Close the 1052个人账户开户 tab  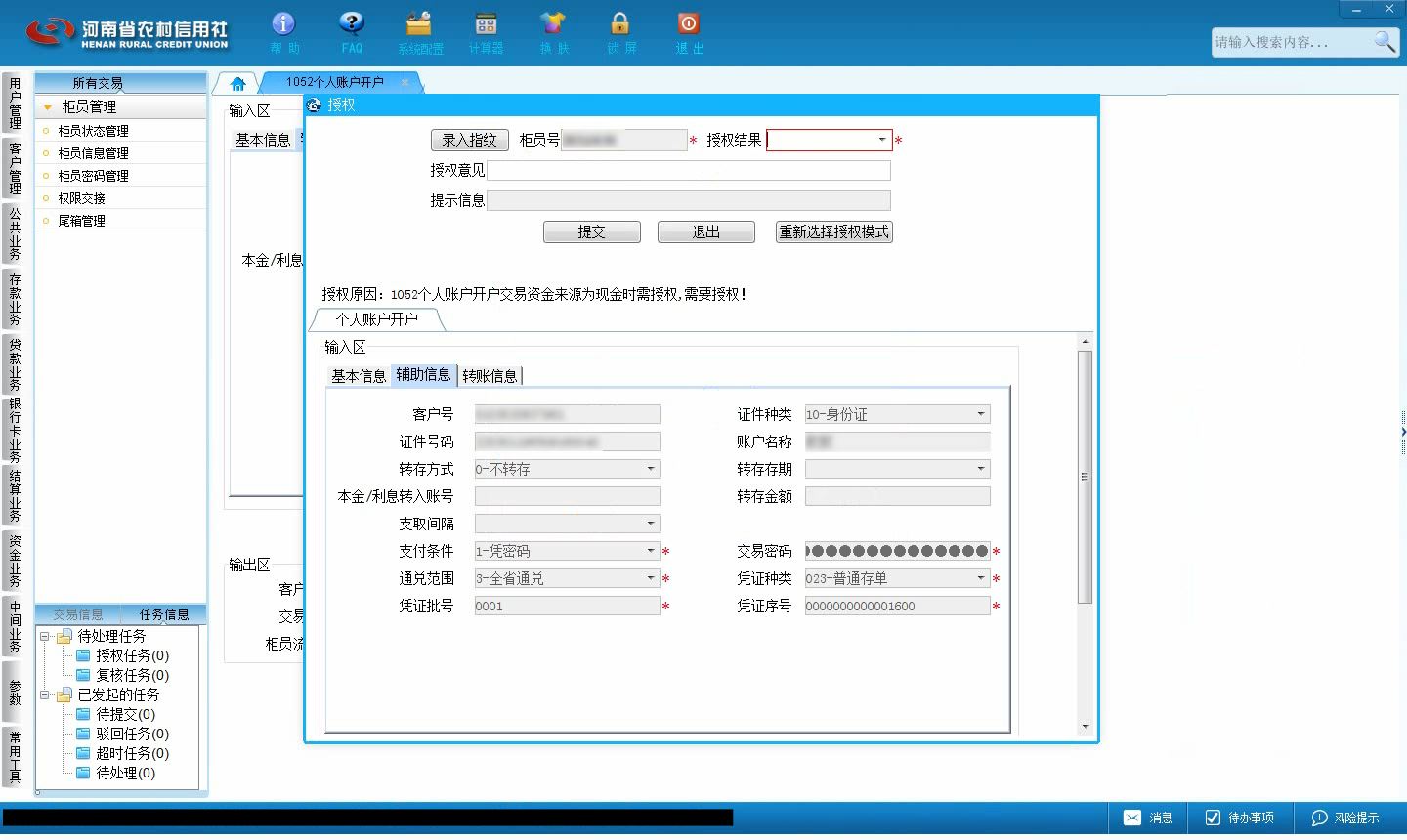point(405,83)
